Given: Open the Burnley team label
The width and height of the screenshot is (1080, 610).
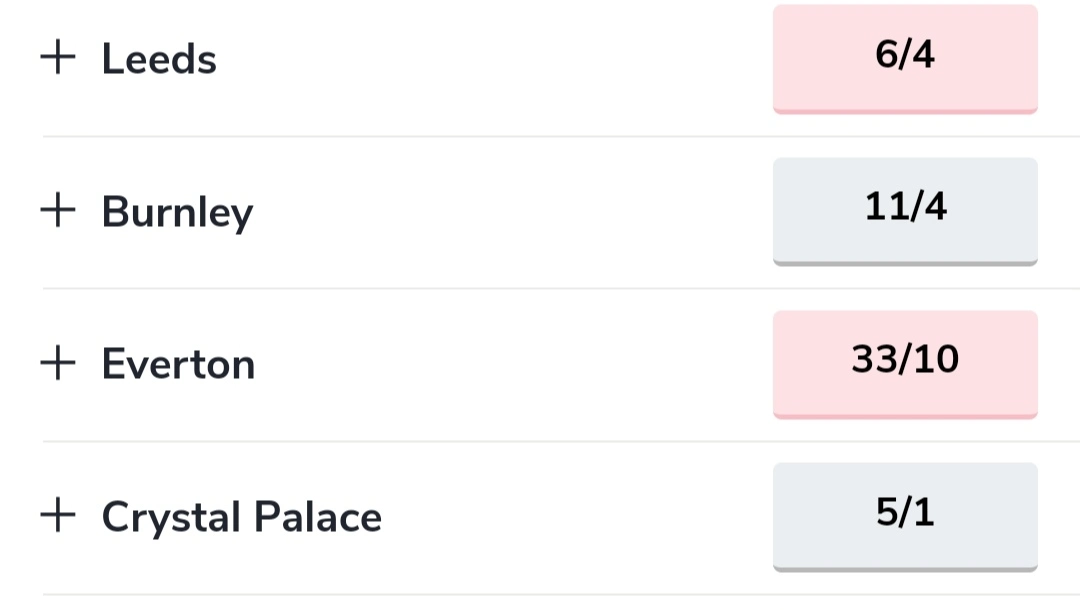Looking at the screenshot, I should [x=177, y=213].
